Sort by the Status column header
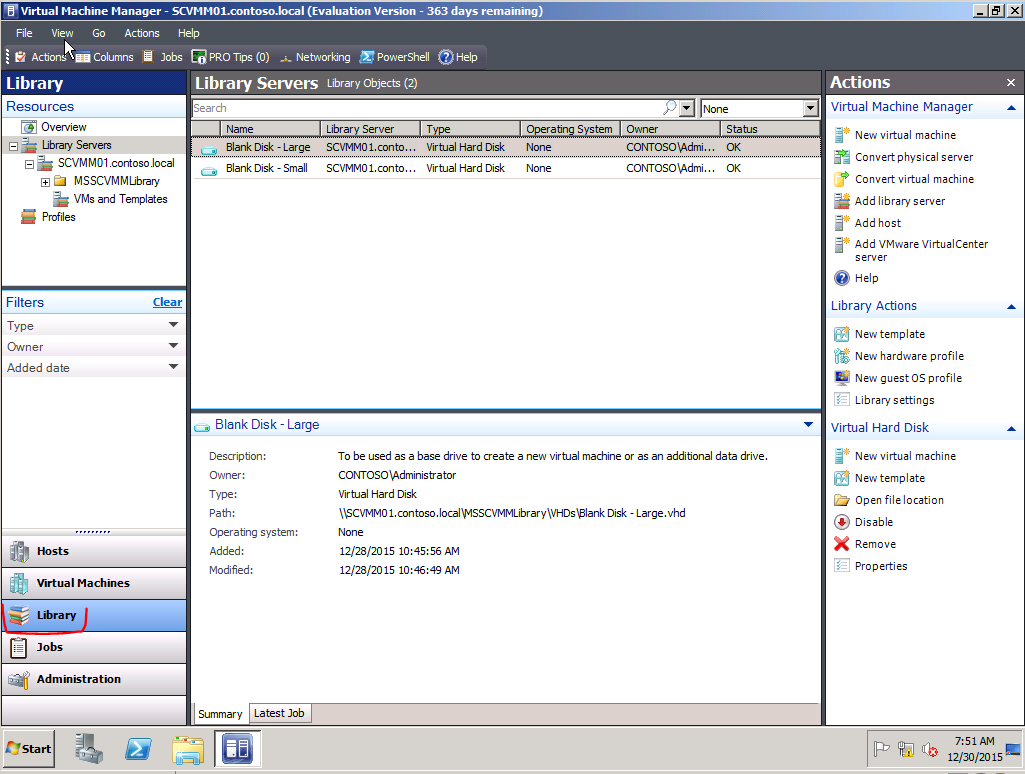The width and height of the screenshot is (1025, 774). 769,129
